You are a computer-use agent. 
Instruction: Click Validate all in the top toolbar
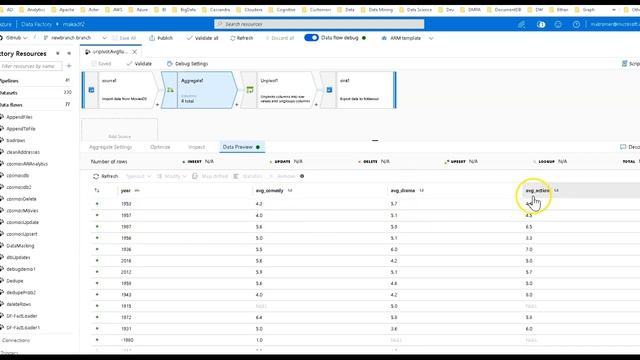(202, 38)
